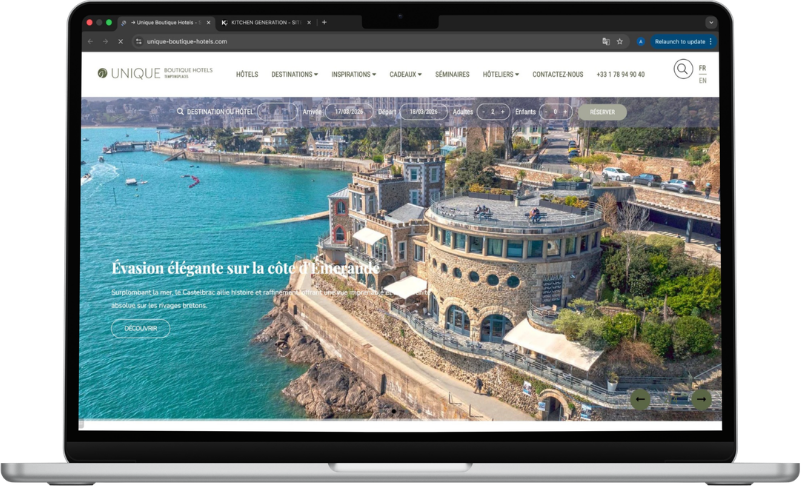Expand the Destinations dropdown menu
The width and height of the screenshot is (802, 487).
[294, 74]
